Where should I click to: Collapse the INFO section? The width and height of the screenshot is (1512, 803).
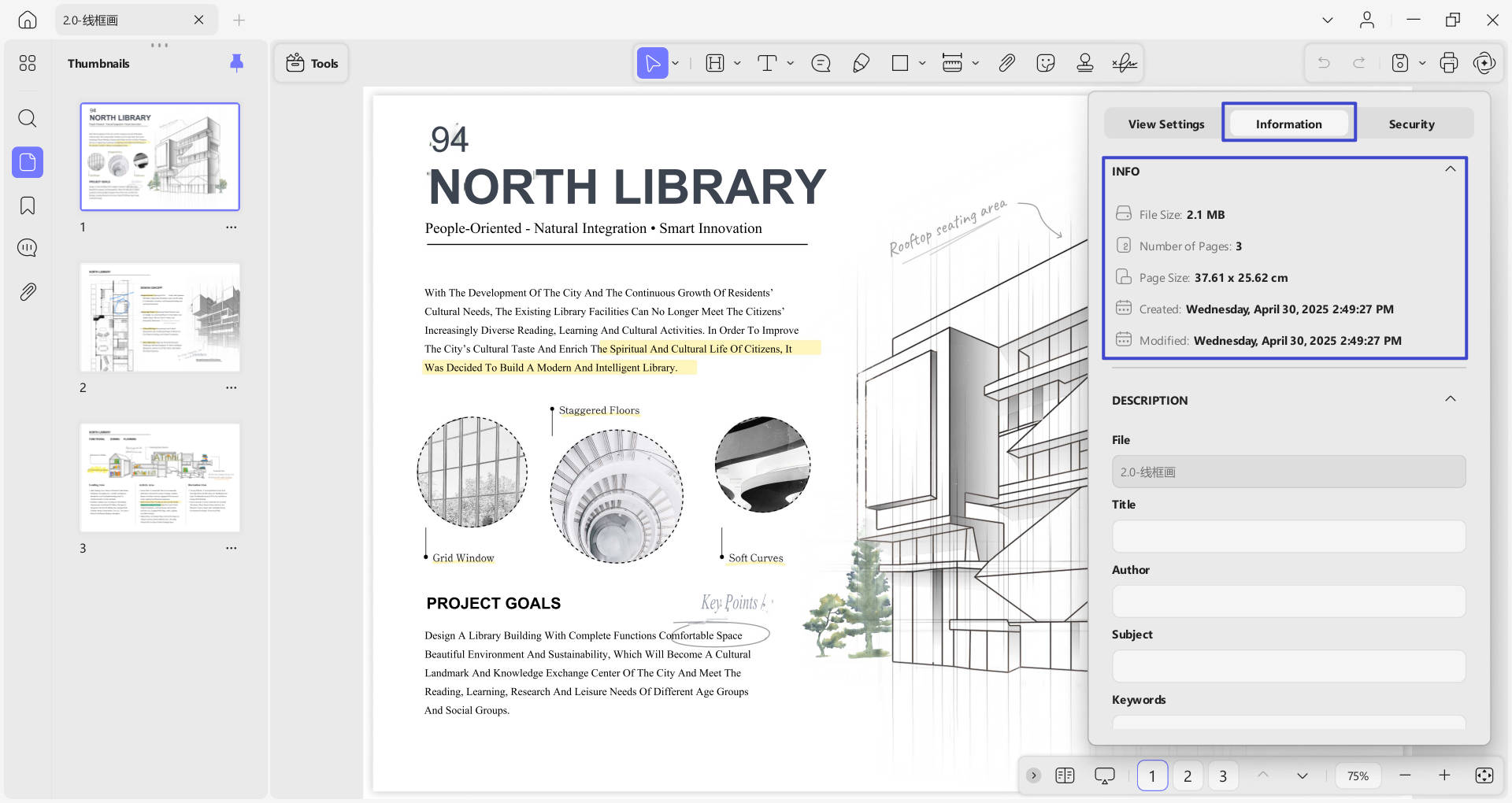[x=1450, y=169]
